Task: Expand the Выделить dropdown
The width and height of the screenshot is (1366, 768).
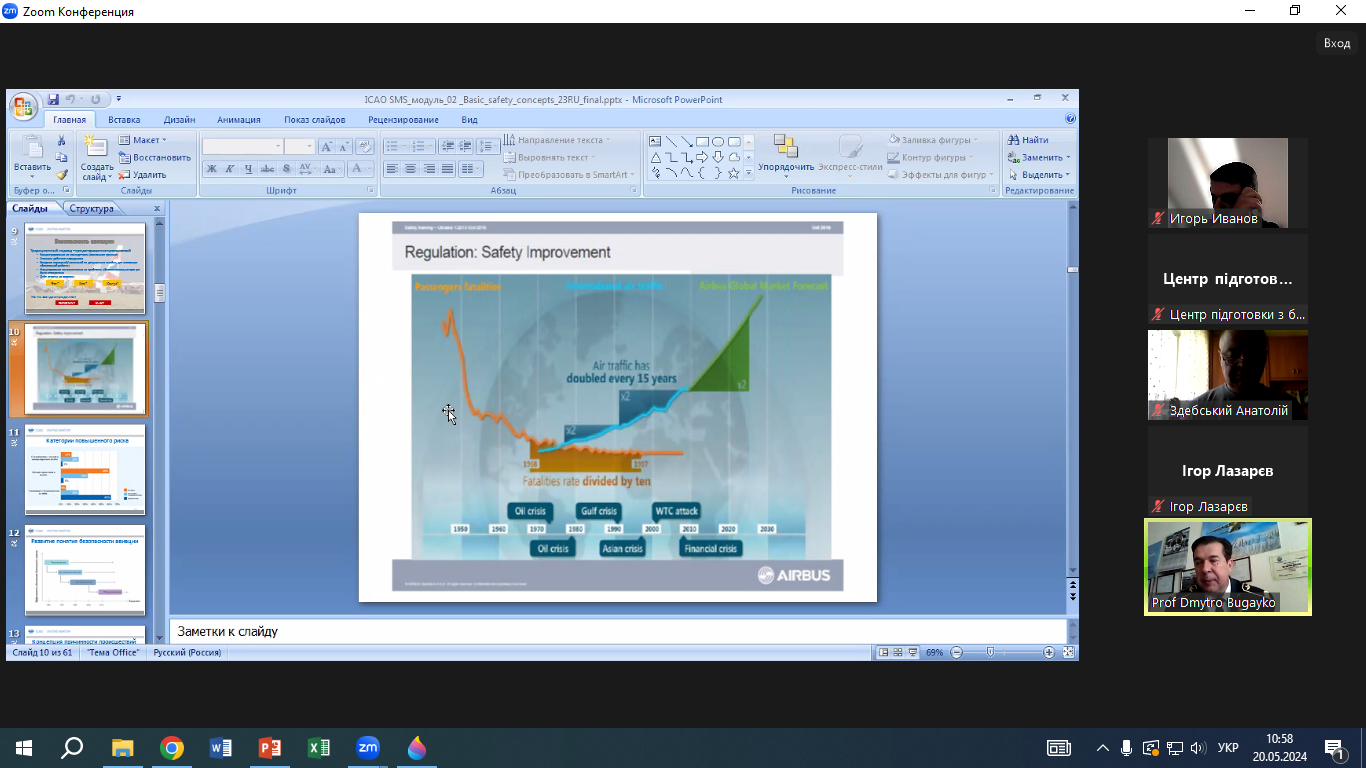Action: pyautogui.click(x=1040, y=175)
